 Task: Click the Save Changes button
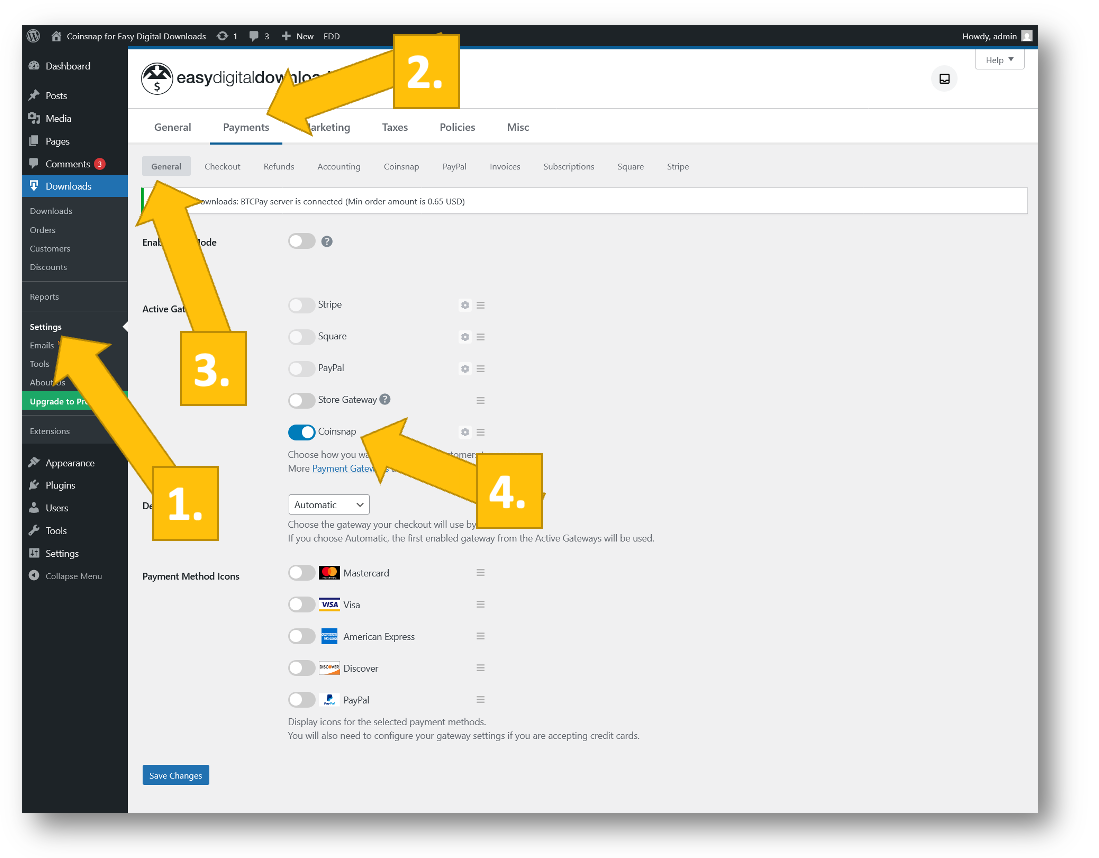(x=175, y=775)
